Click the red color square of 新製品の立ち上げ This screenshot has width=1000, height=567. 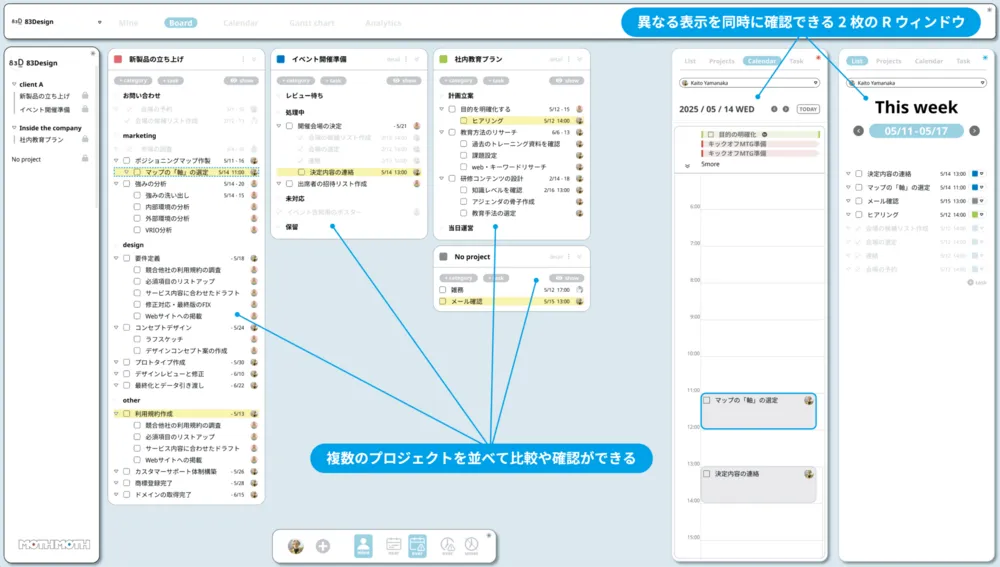pyautogui.click(x=119, y=60)
